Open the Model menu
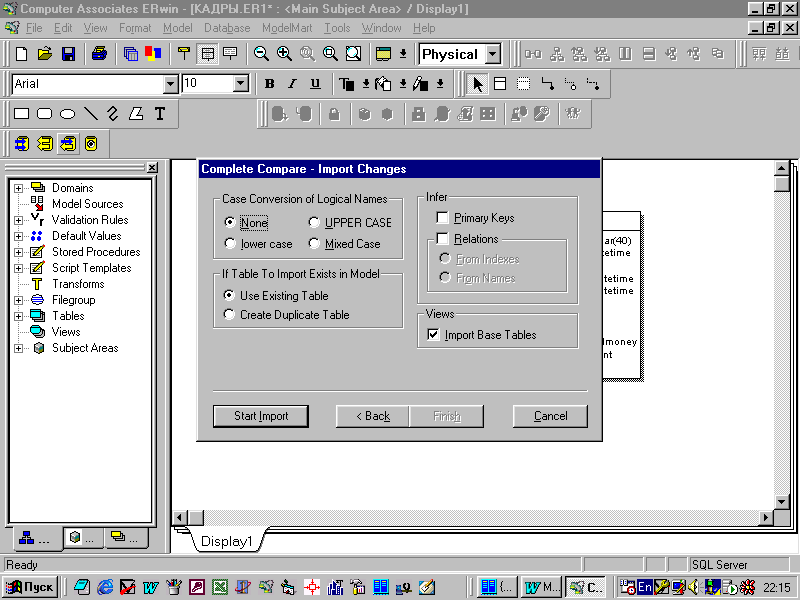 click(178, 28)
